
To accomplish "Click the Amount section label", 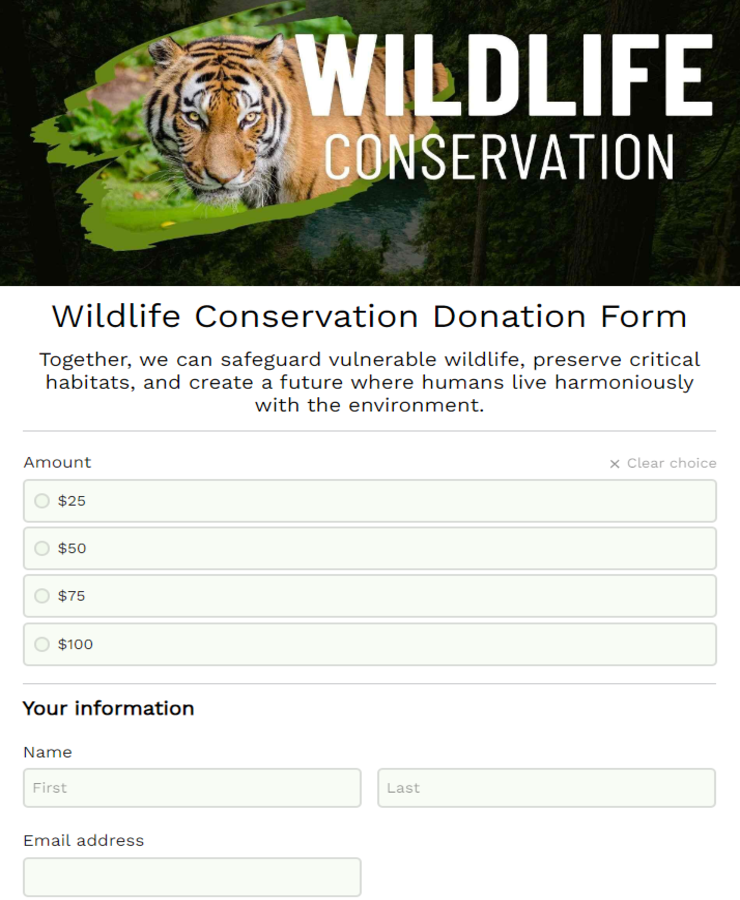I will [x=57, y=463].
